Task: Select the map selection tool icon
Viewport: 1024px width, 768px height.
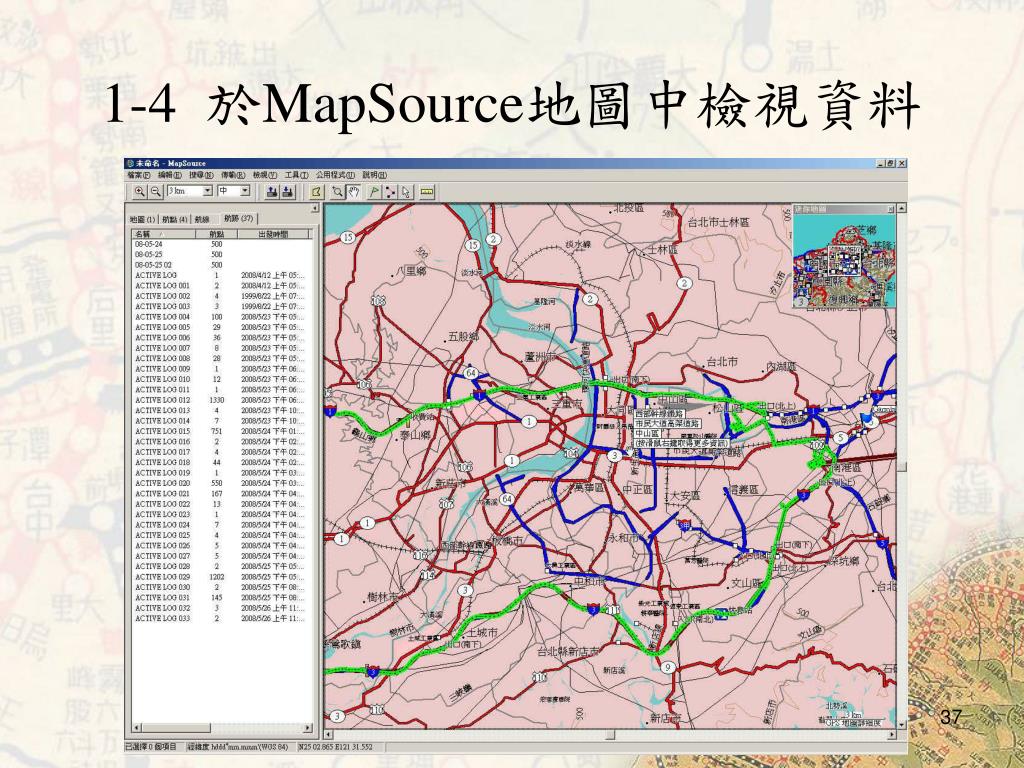Action: click(x=317, y=192)
